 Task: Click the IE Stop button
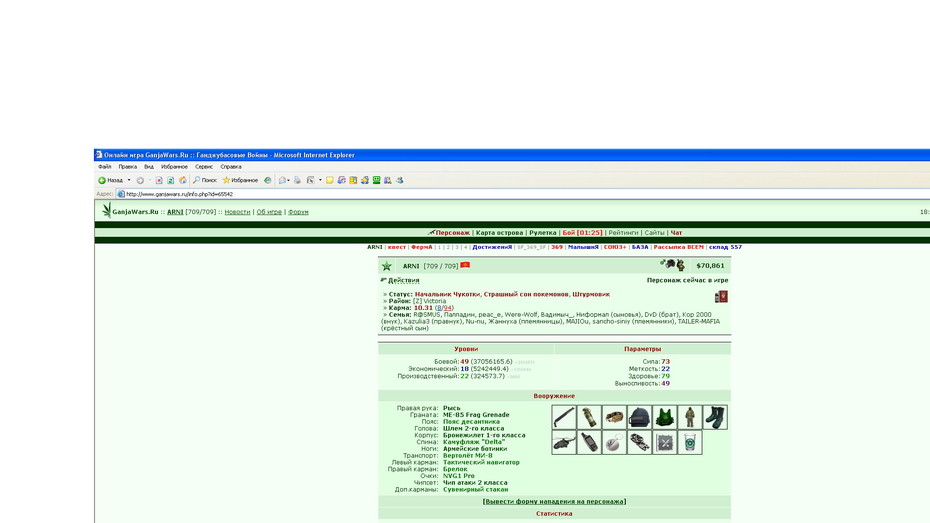pos(159,180)
